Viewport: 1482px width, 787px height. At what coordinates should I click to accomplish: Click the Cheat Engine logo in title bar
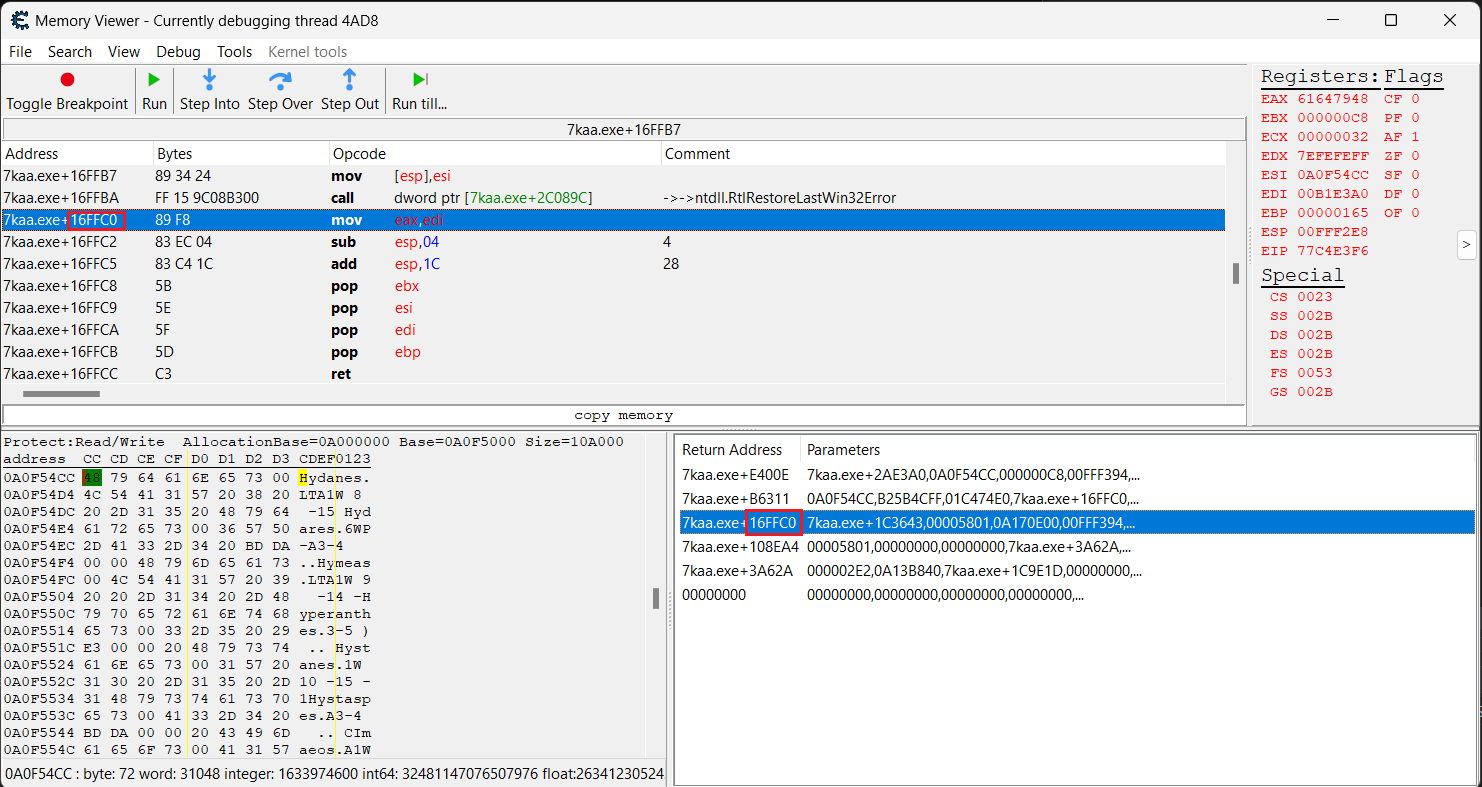[x=19, y=20]
